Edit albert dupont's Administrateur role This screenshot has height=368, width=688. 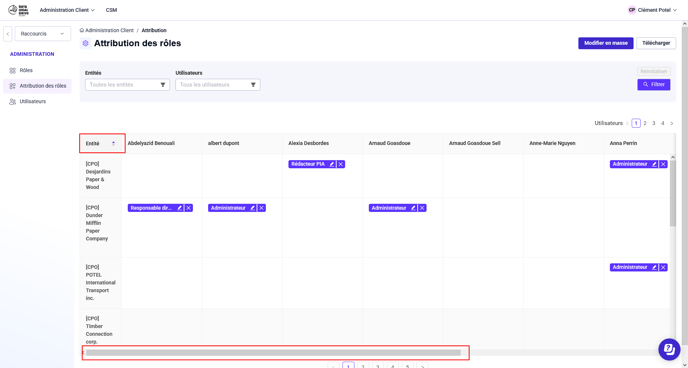coord(252,208)
